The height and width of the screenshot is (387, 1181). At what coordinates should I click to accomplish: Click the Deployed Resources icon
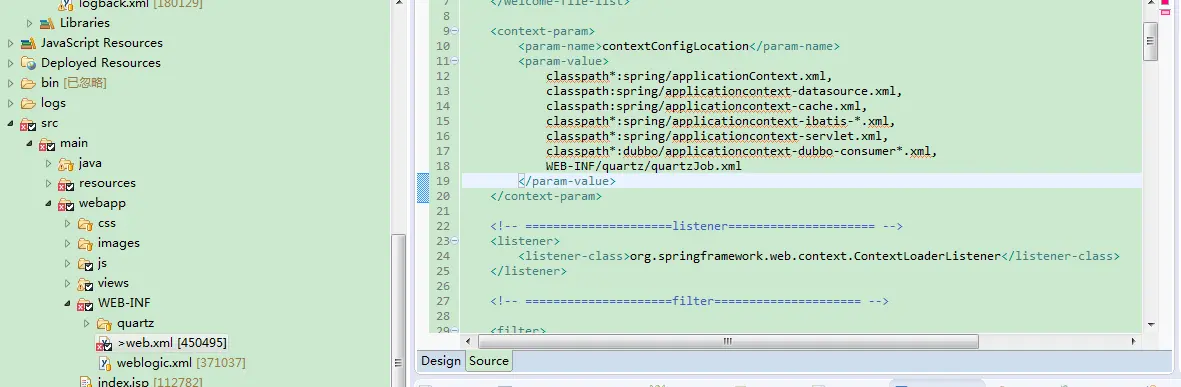29,63
